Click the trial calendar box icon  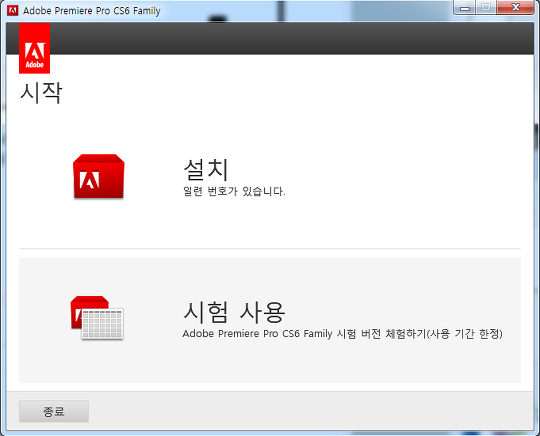pos(97,318)
